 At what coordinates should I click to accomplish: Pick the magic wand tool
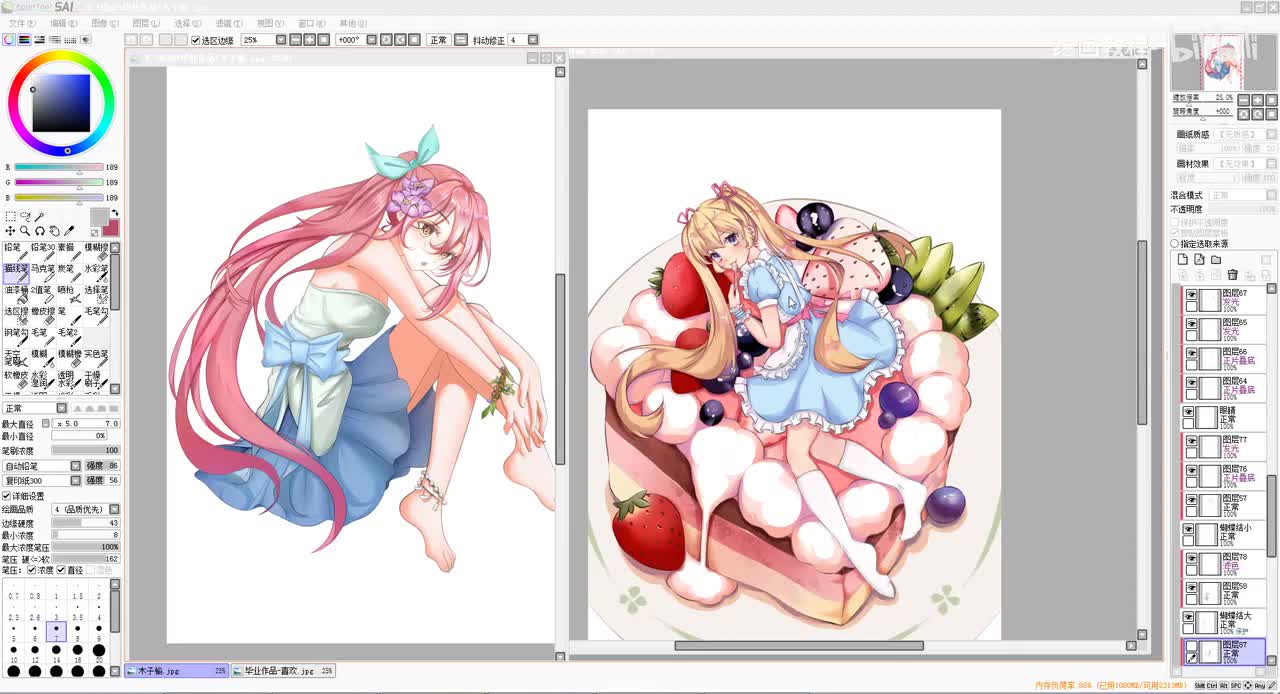tap(40, 216)
